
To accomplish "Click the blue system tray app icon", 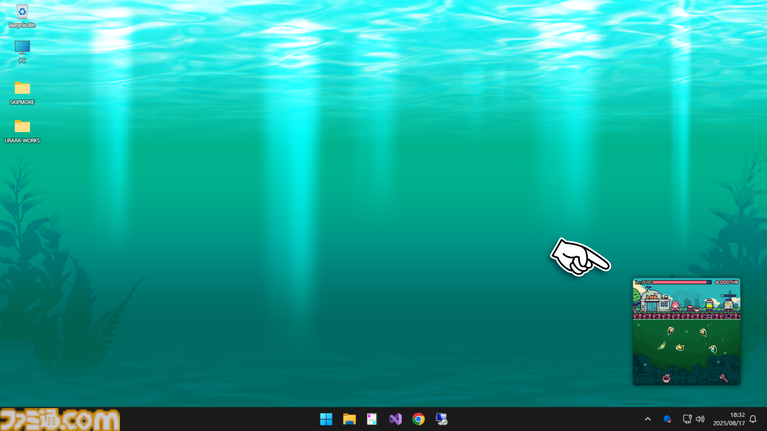I will tap(667, 419).
